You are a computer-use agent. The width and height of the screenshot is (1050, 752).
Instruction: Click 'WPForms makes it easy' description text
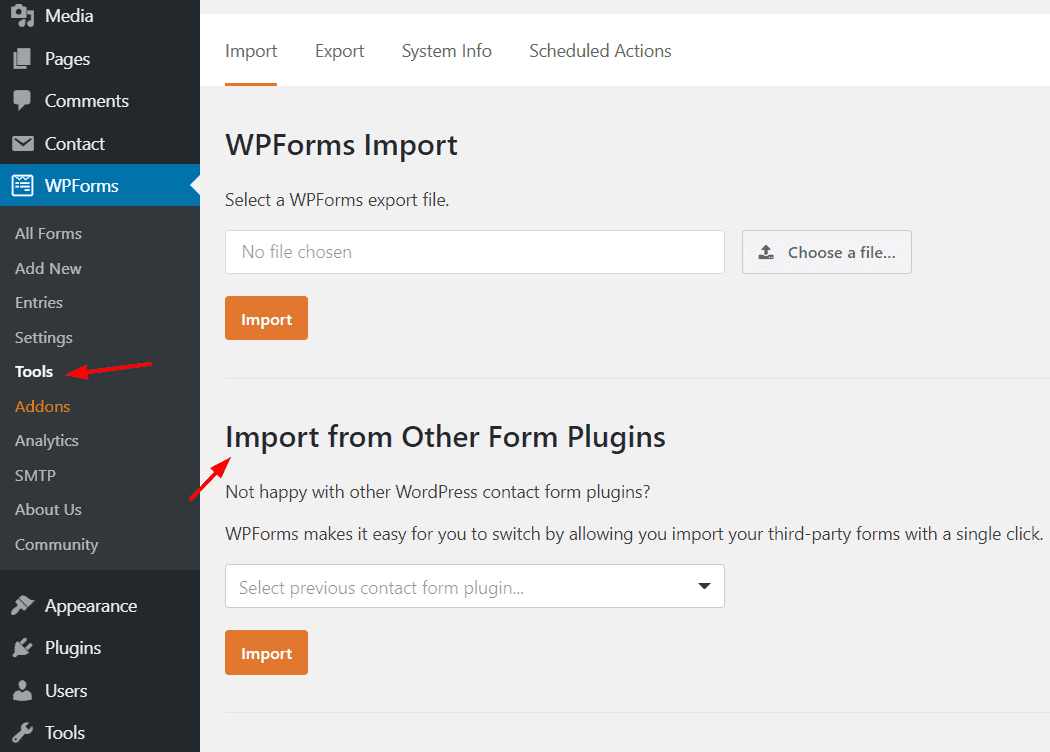[634, 534]
